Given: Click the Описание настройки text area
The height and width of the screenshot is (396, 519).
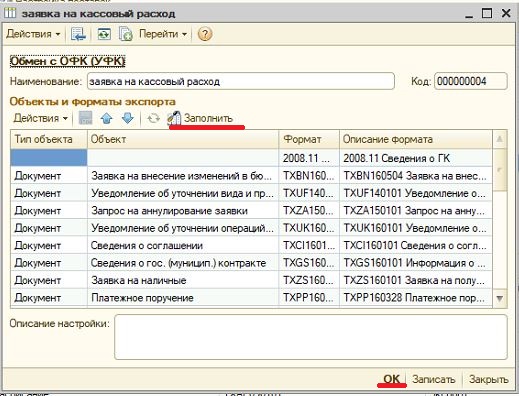Looking at the screenshot, I should coord(311,337).
